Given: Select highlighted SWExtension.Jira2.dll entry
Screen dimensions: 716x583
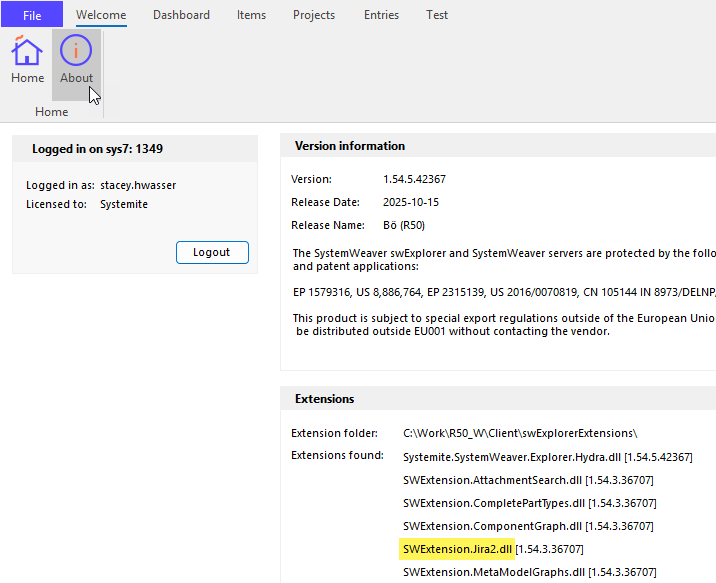Looking at the screenshot, I should (x=457, y=549).
